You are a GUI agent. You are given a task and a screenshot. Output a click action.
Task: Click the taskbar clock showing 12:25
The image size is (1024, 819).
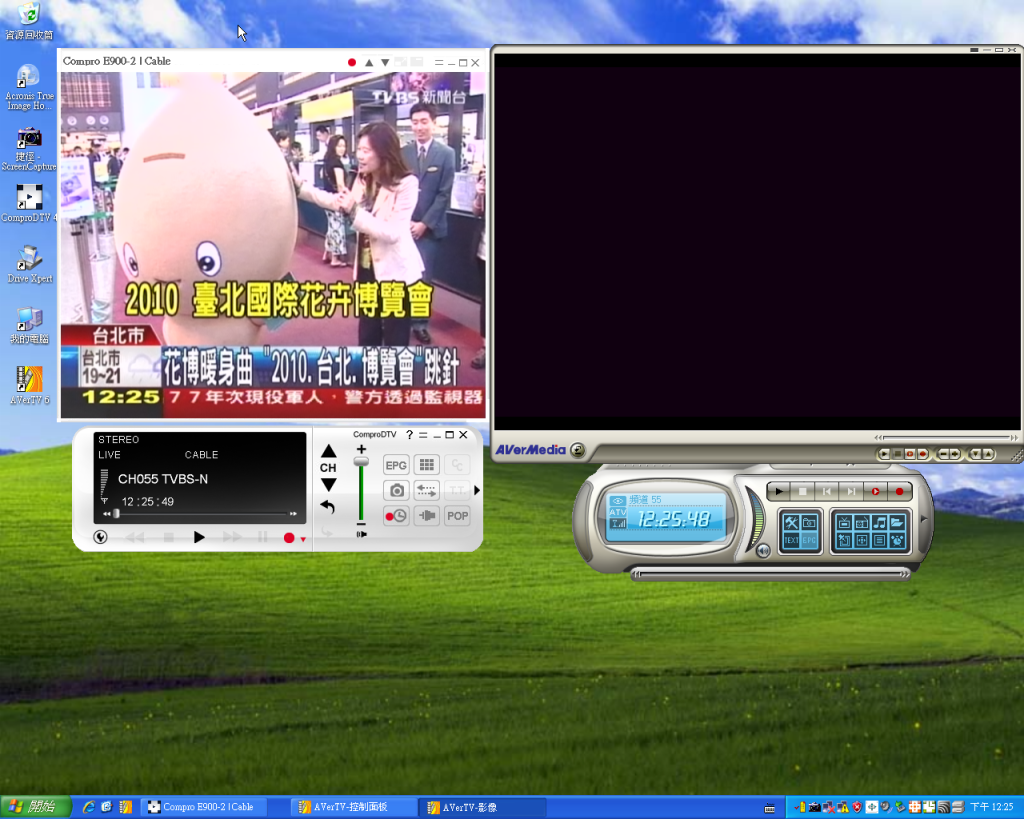point(991,807)
